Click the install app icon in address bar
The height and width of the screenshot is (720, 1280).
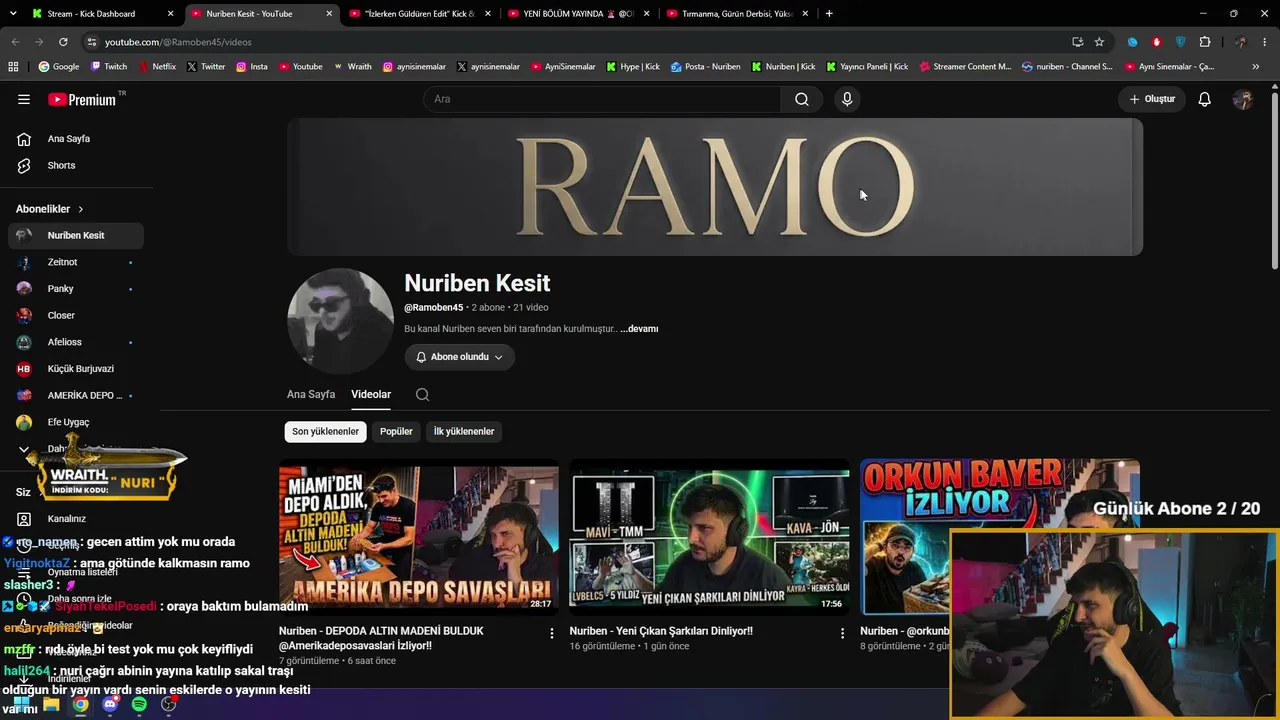(1077, 42)
